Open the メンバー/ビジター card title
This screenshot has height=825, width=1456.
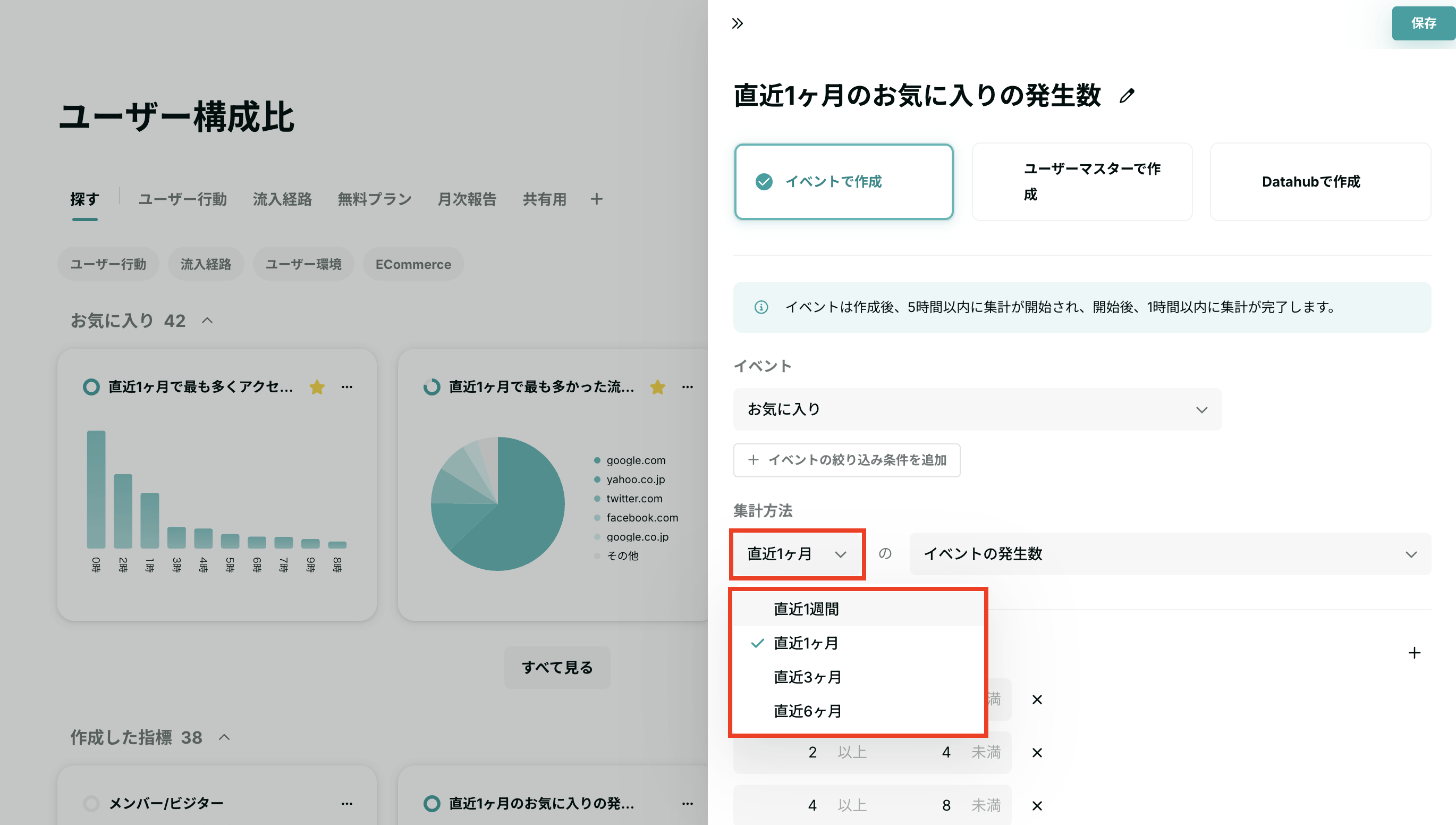point(166,803)
